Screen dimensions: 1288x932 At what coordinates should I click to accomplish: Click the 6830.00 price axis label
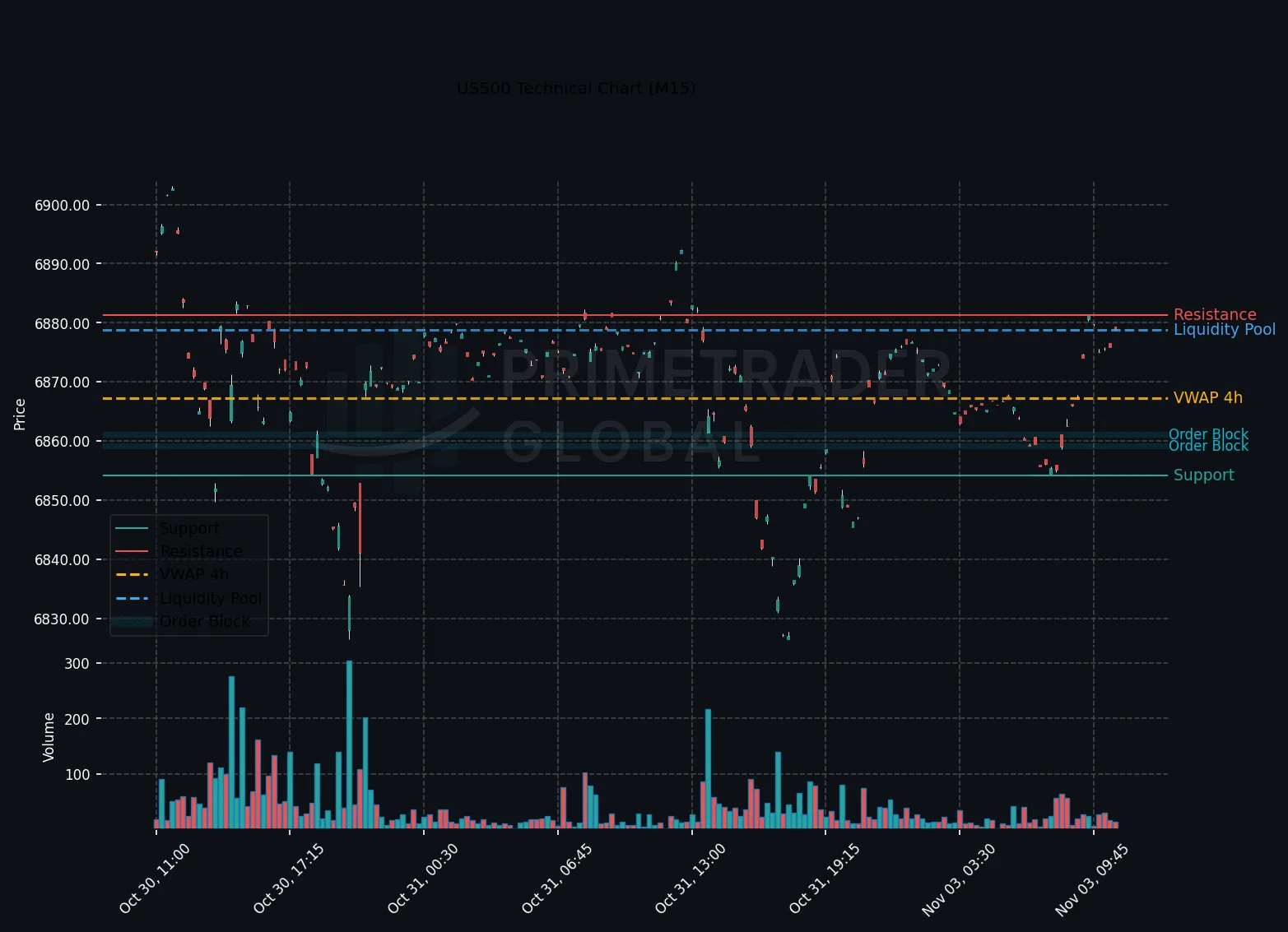(63, 619)
